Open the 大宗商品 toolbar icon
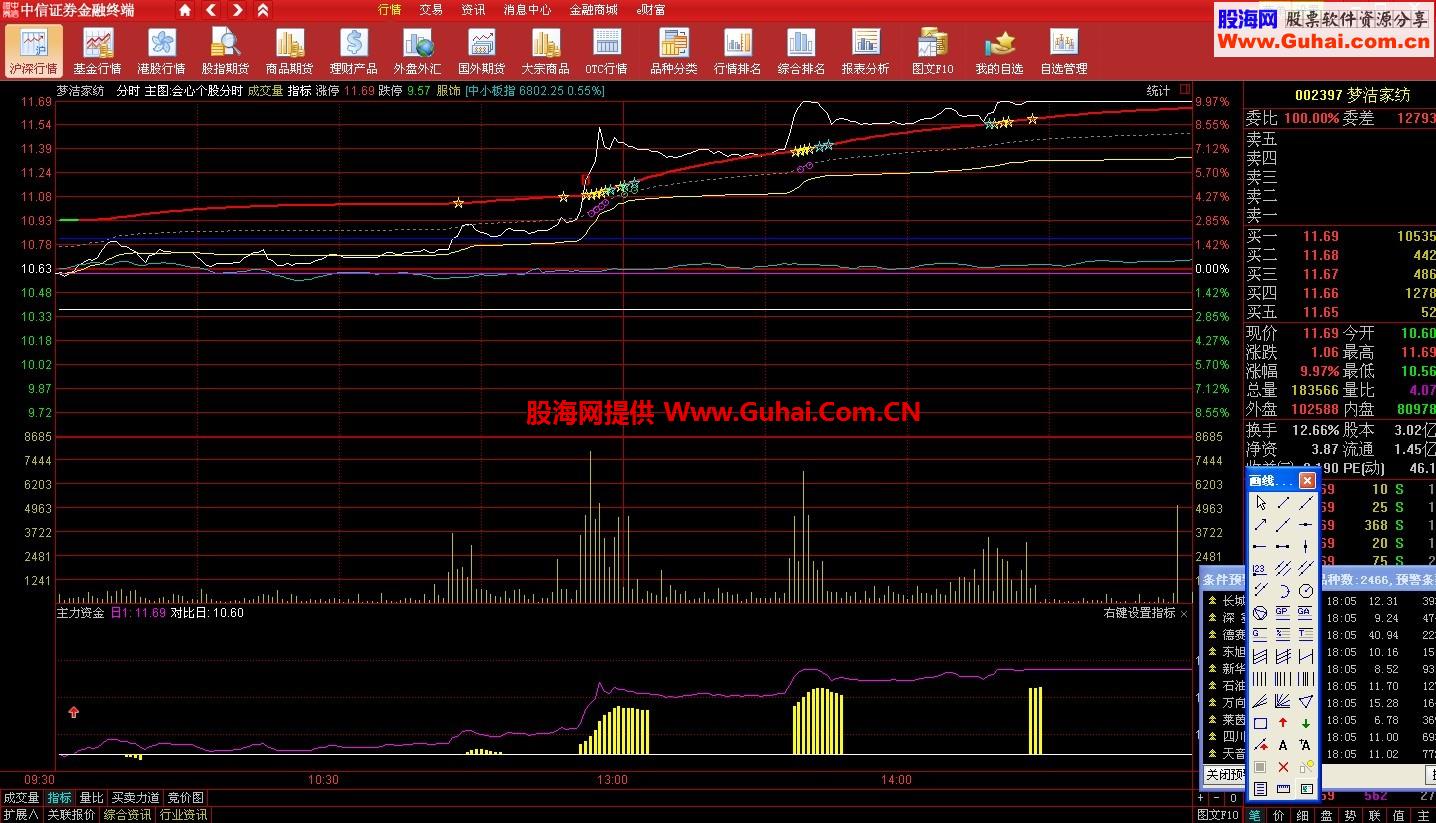Screen dimensions: 1436x823 (545, 50)
